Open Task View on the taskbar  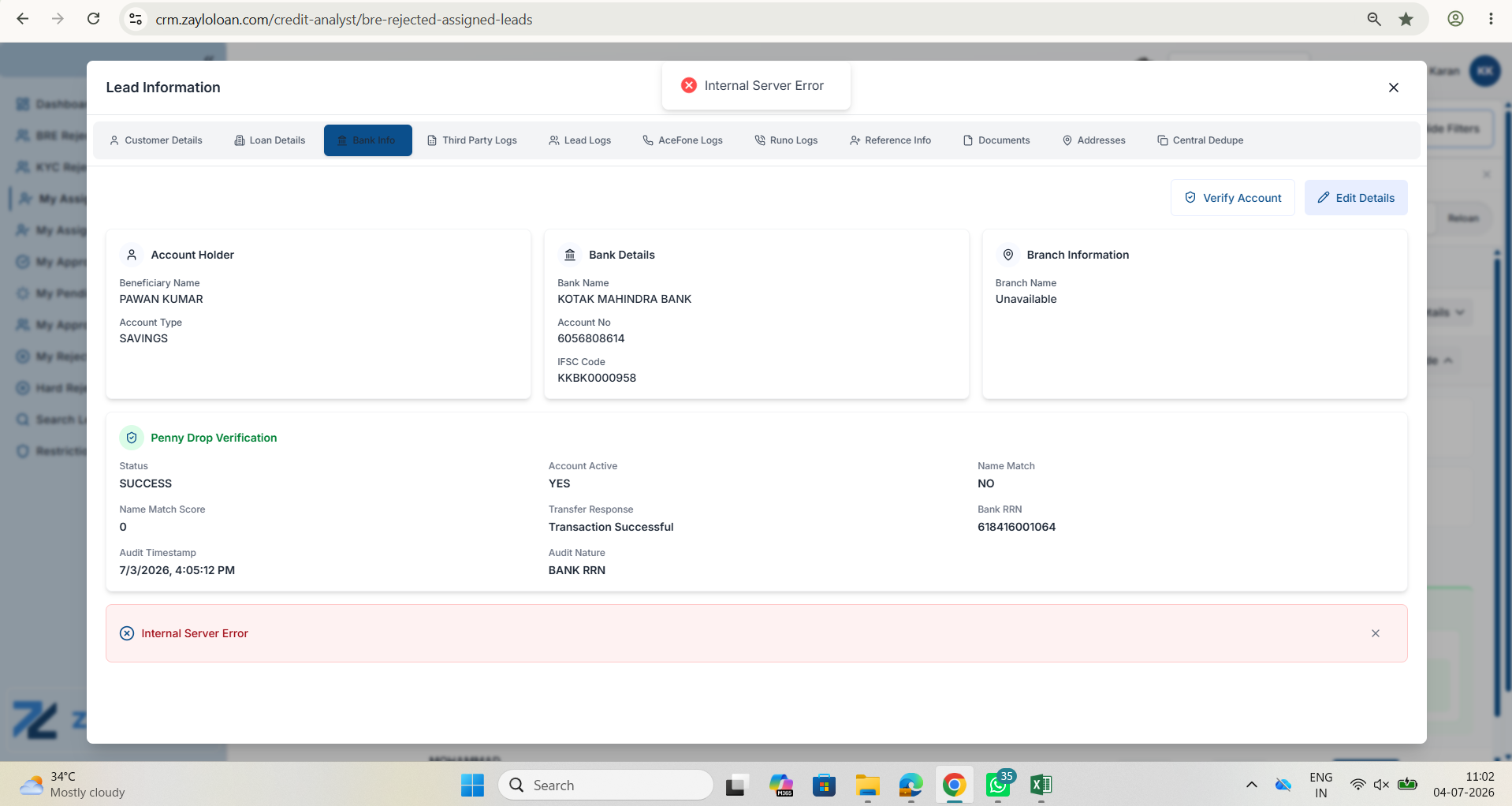coord(736,785)
